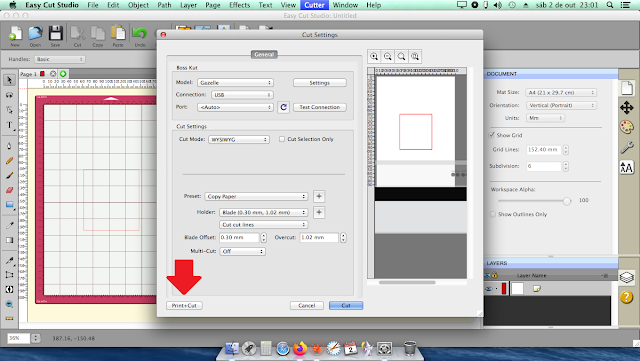The image size is (640, 361).
Task: Select the Measure ruler tool
Action: pyautogui.click(x=9, y=319)
